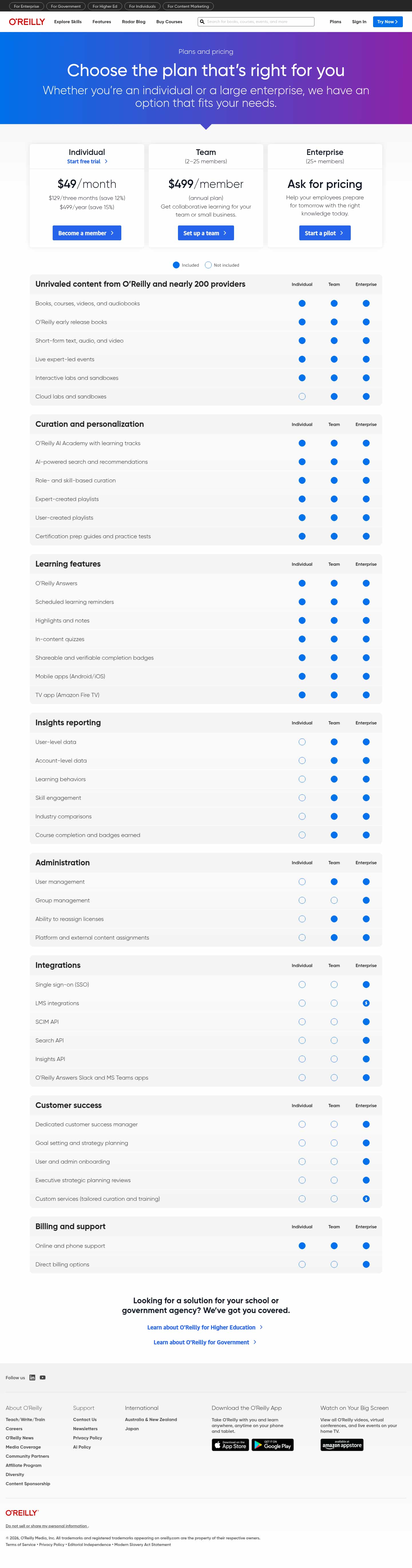Open the YouTube follow icon

43,1378
